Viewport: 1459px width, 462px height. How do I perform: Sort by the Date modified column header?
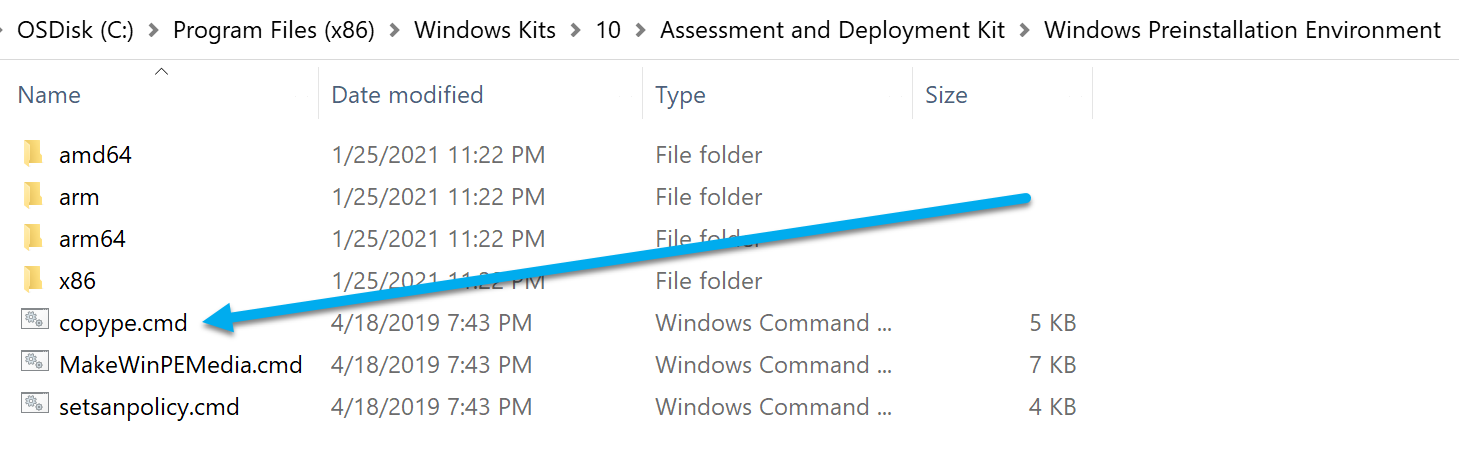(x=407, y=95)
